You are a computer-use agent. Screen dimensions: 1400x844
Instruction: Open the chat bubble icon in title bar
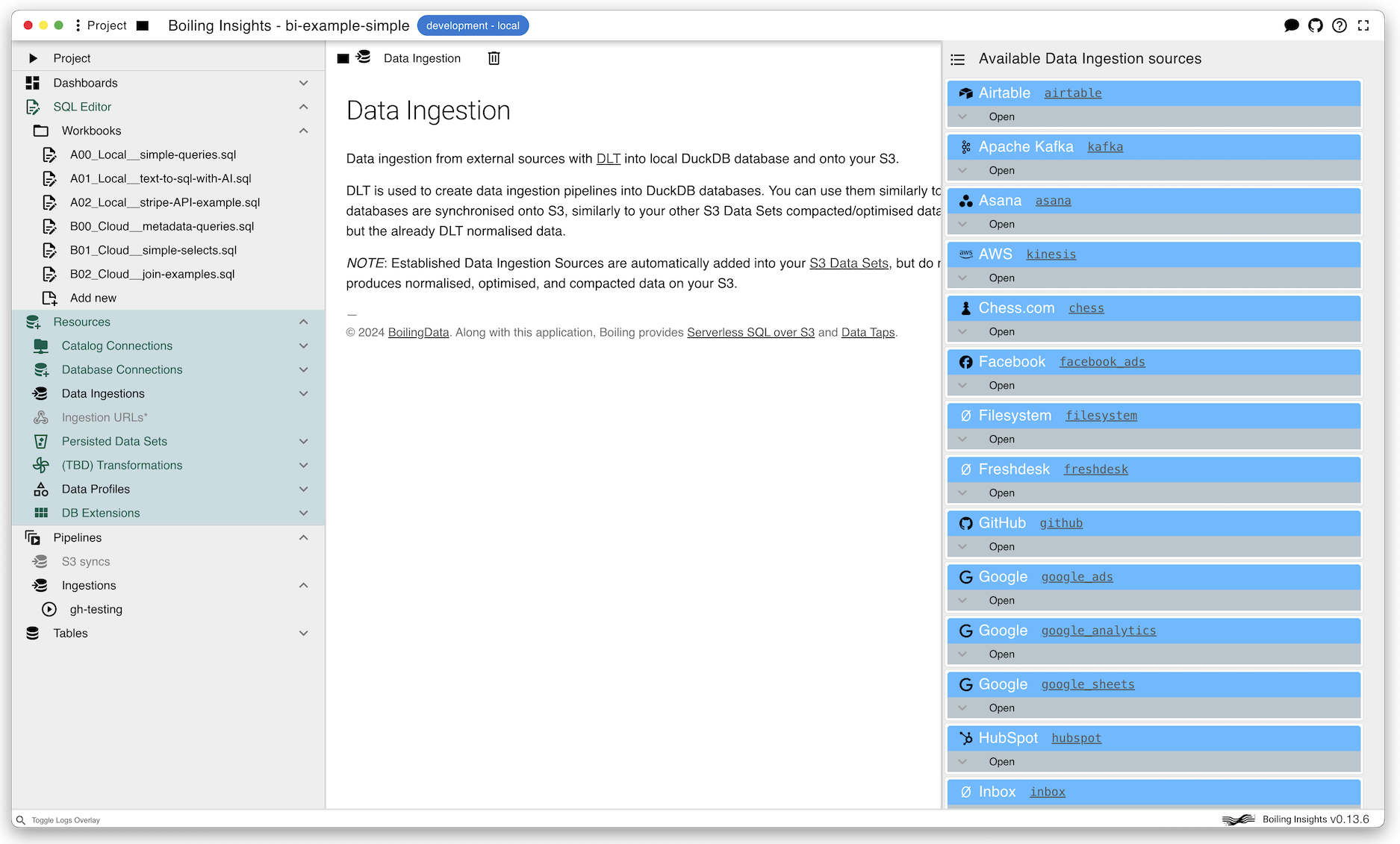point(1291,25)
